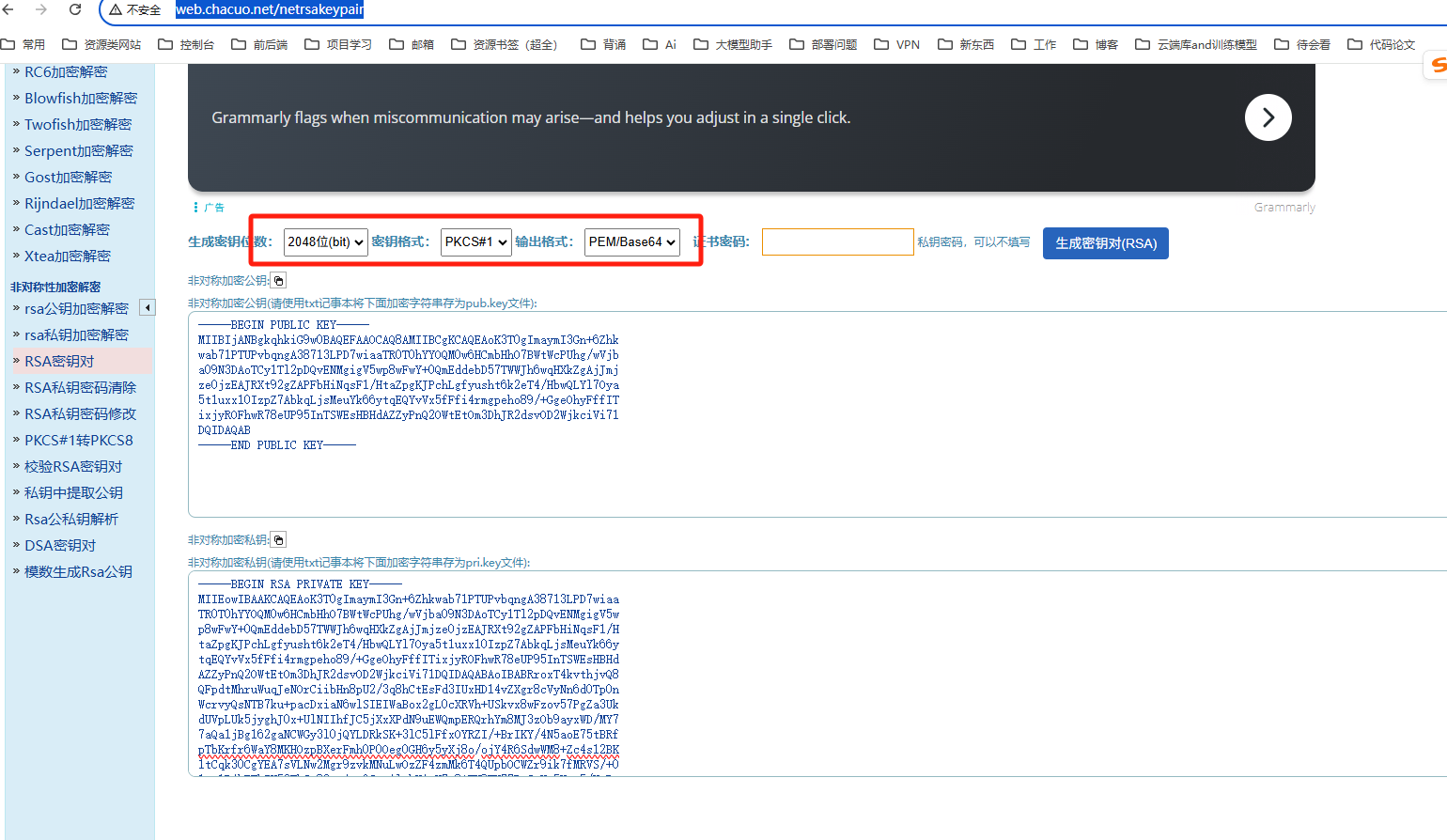This screenshot has height=840, width=1447.
Task: Click the END PUBLIC KEY line
Action: point(276,444)
